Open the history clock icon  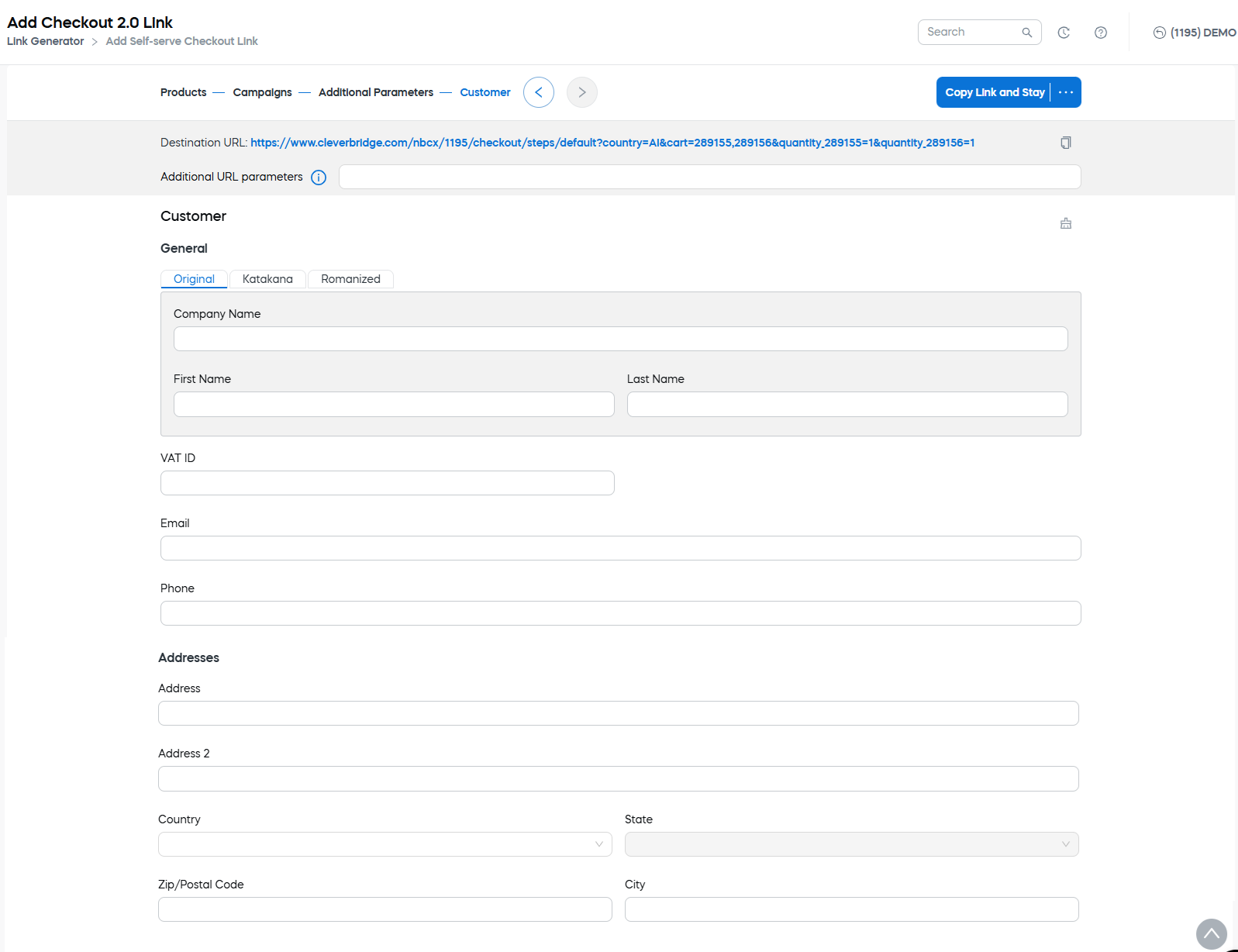point(1064,33)
